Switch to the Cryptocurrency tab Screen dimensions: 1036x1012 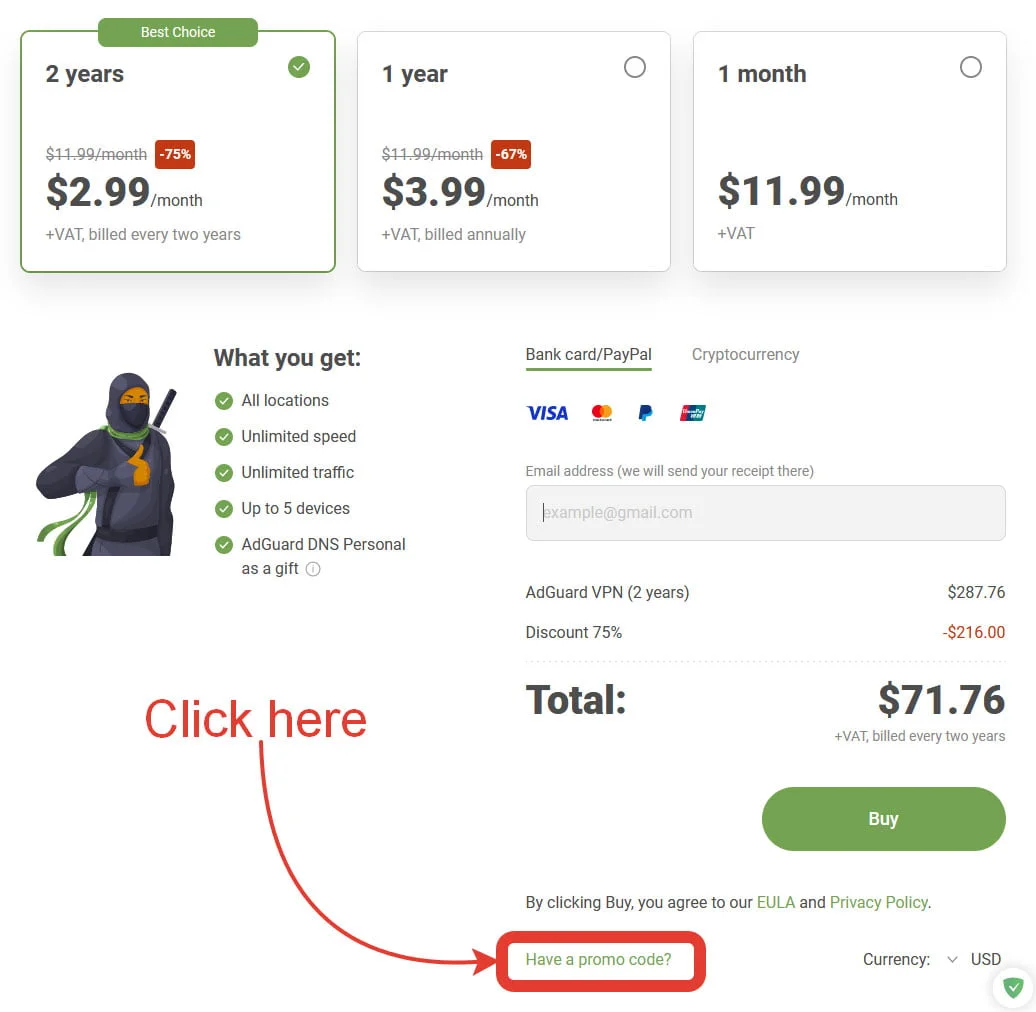click(745, 355)
